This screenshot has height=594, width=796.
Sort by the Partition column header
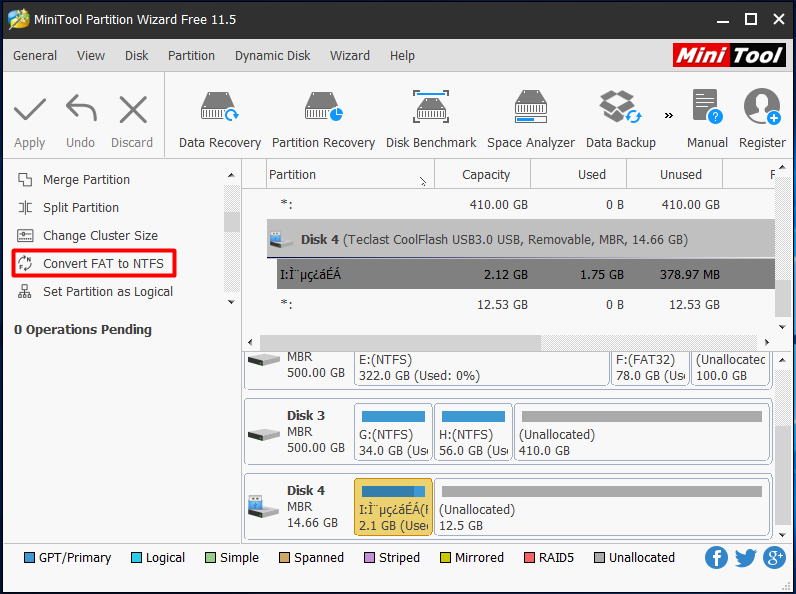[350, 175]
